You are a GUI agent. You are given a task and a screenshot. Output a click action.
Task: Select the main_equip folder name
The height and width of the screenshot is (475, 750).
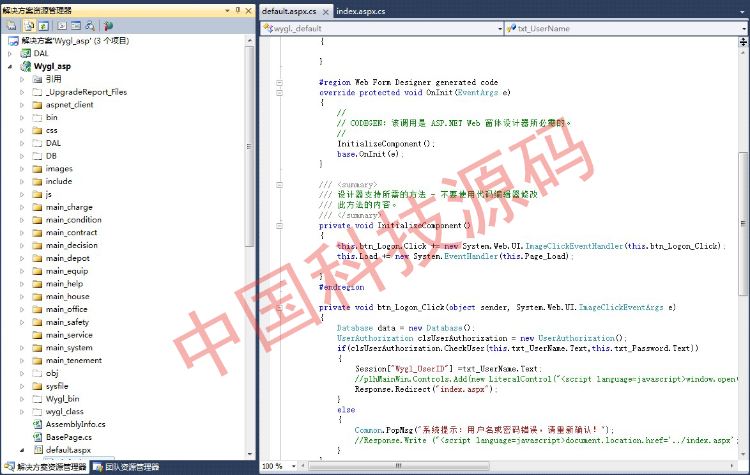tap(67, 271)
